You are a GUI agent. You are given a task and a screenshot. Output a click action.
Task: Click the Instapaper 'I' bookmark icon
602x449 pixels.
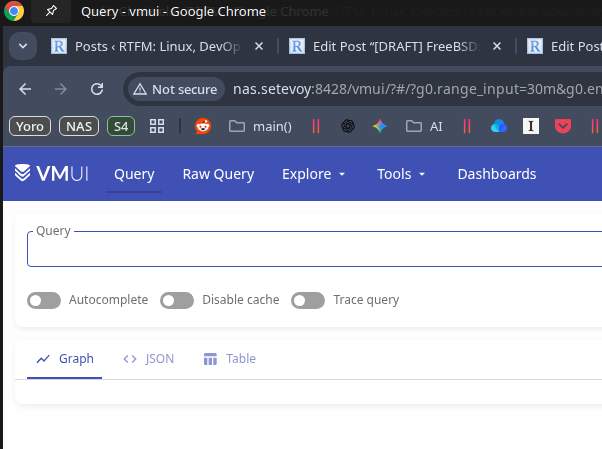click(x=532, y=126)
